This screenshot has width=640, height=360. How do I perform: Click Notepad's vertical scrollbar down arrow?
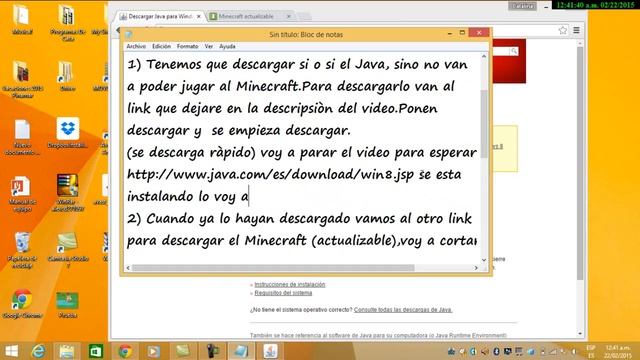click(484, 260)
